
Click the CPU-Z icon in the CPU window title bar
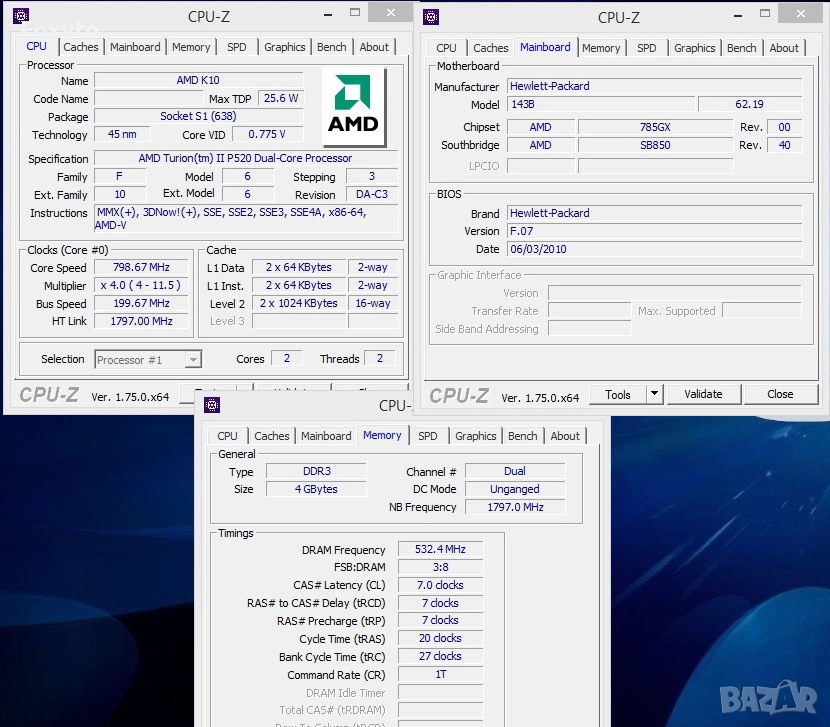pyautogui.click(x=20, y=16)
